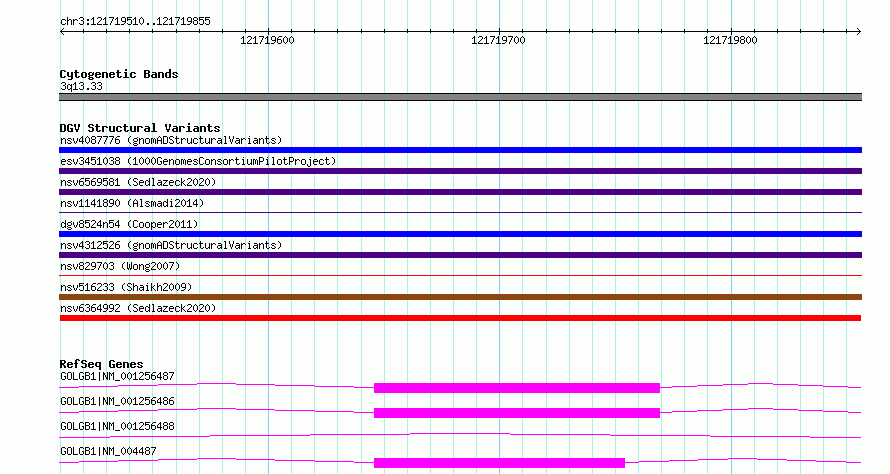Click the purple nsv6569581 variant bar
Image resolution: width=890 pixels, height=474 pixels.
(x=460, y=192)
